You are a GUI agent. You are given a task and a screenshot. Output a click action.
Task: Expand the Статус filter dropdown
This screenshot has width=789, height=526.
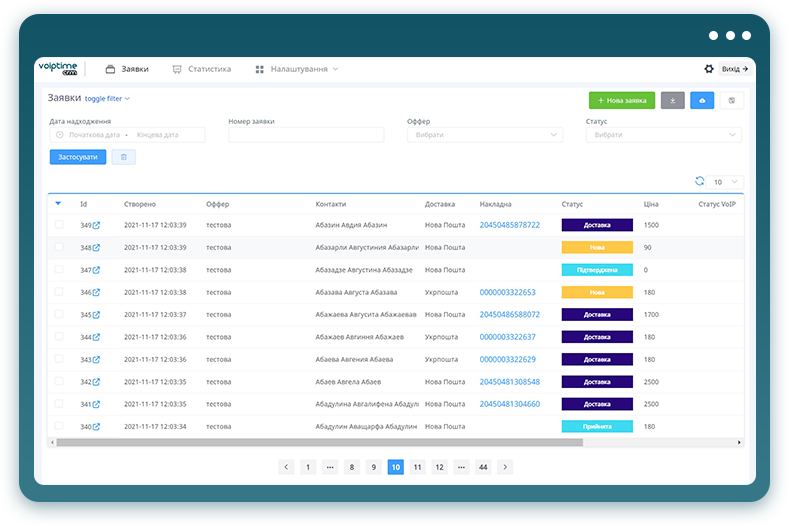click(663, 135)
